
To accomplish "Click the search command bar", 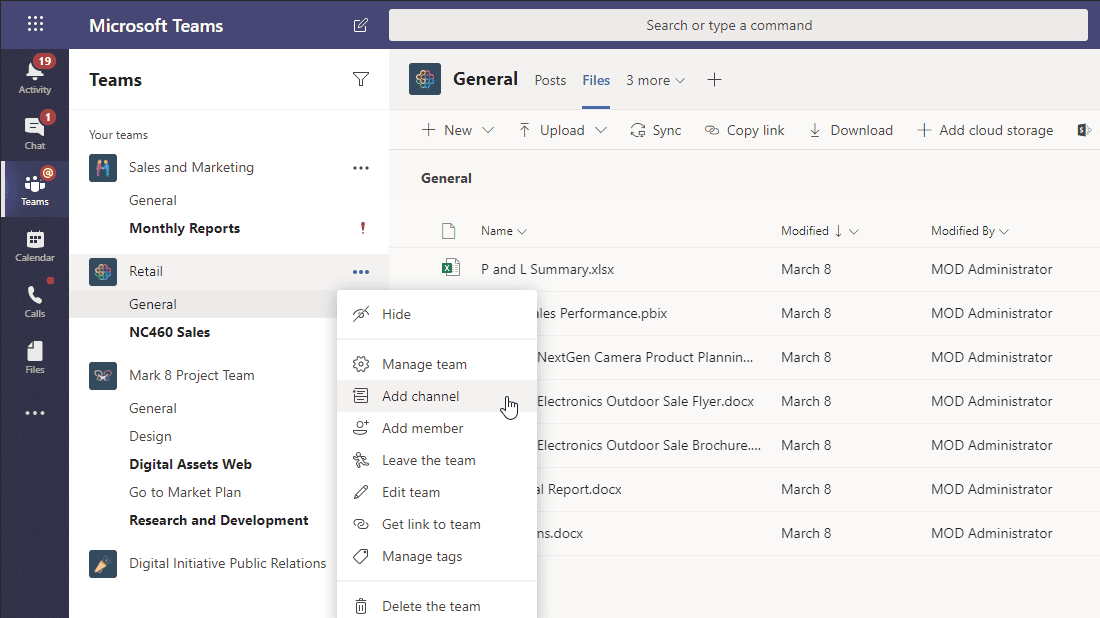I will coord(731,25).
